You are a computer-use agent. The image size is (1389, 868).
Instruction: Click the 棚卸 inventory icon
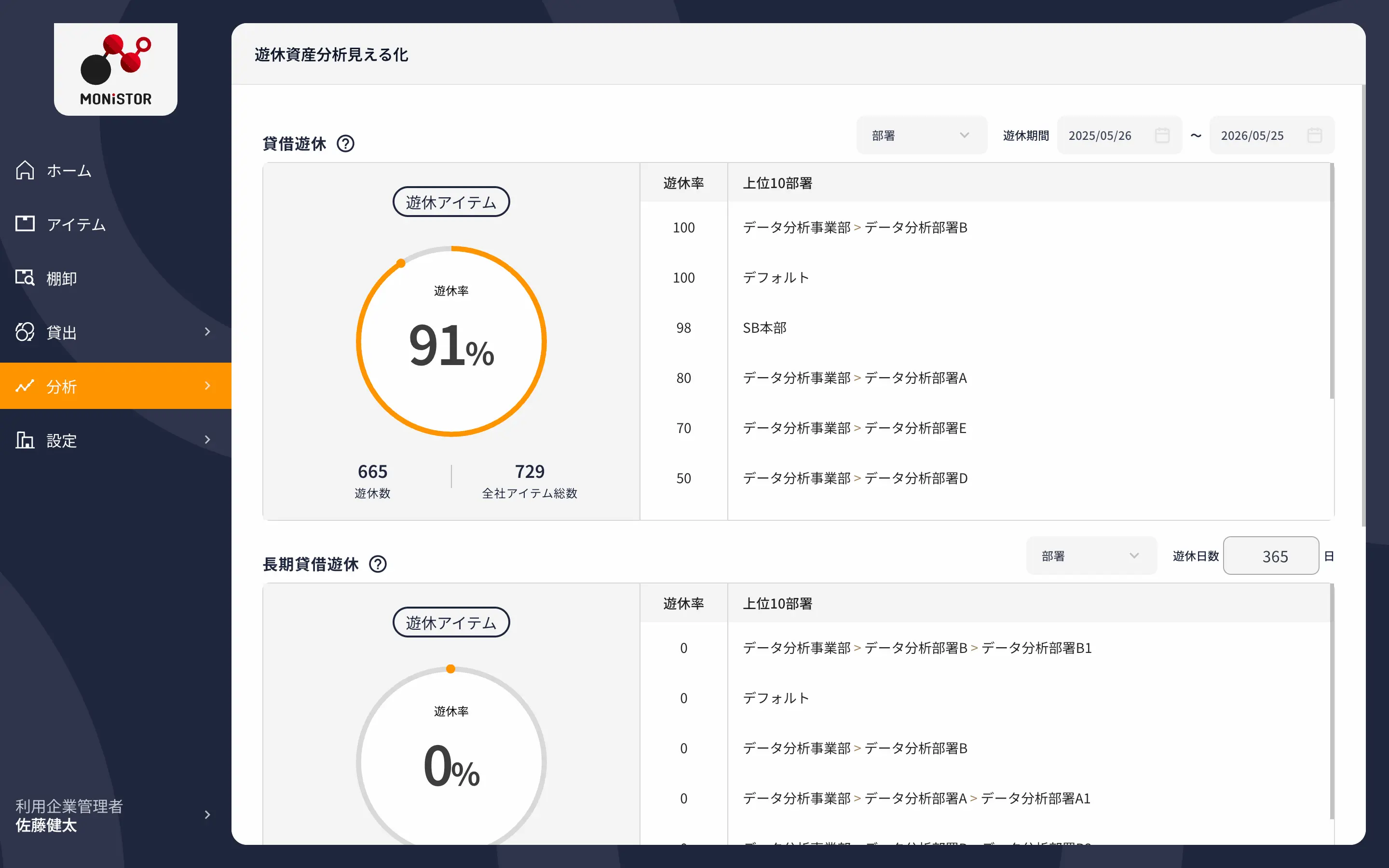[25, 278]
